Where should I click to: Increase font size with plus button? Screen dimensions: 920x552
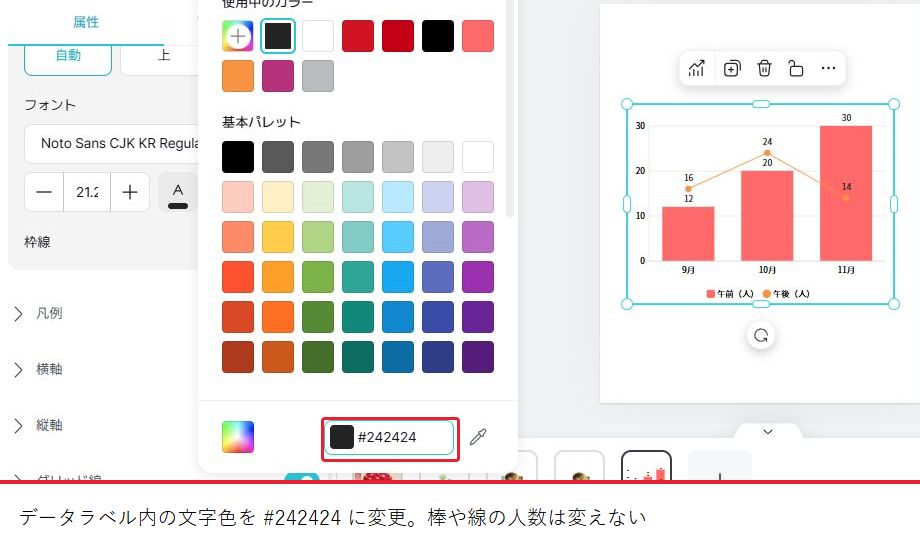pos(130,192)
